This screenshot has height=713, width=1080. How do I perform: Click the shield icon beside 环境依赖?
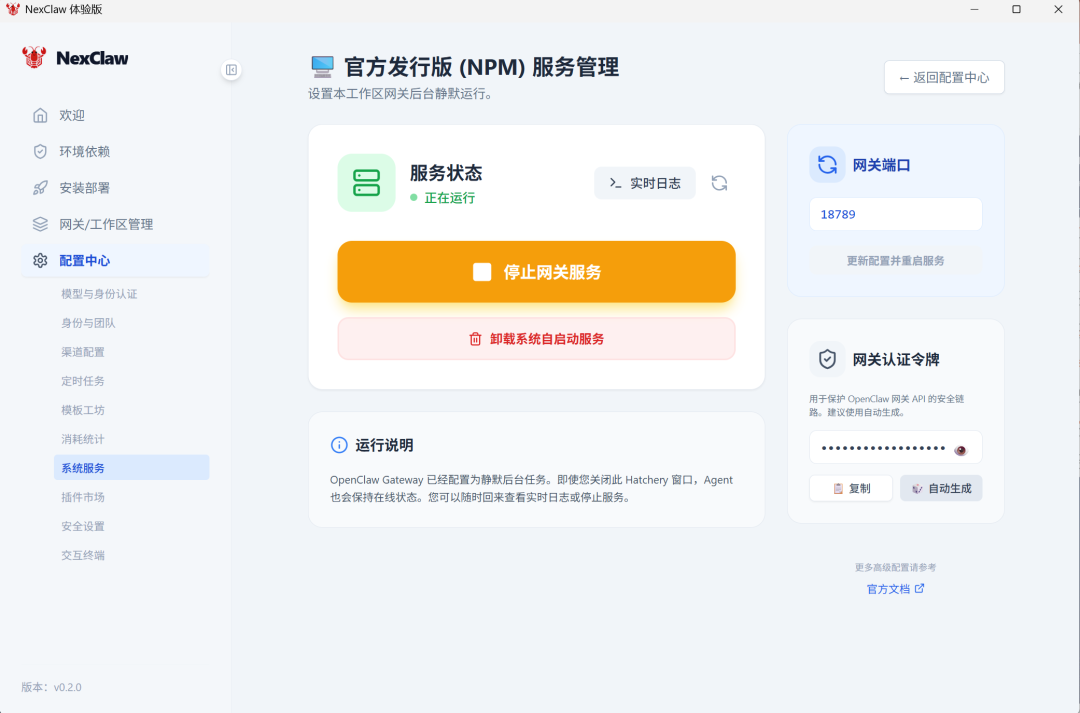tap(40, 152)
